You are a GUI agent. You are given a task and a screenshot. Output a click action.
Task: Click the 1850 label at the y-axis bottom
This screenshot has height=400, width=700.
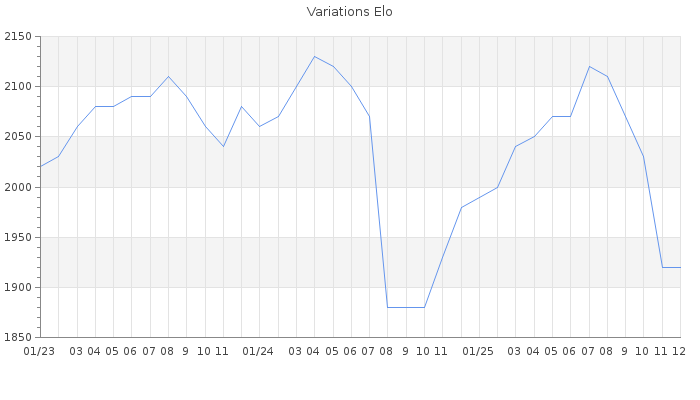[x=18, y=337]
